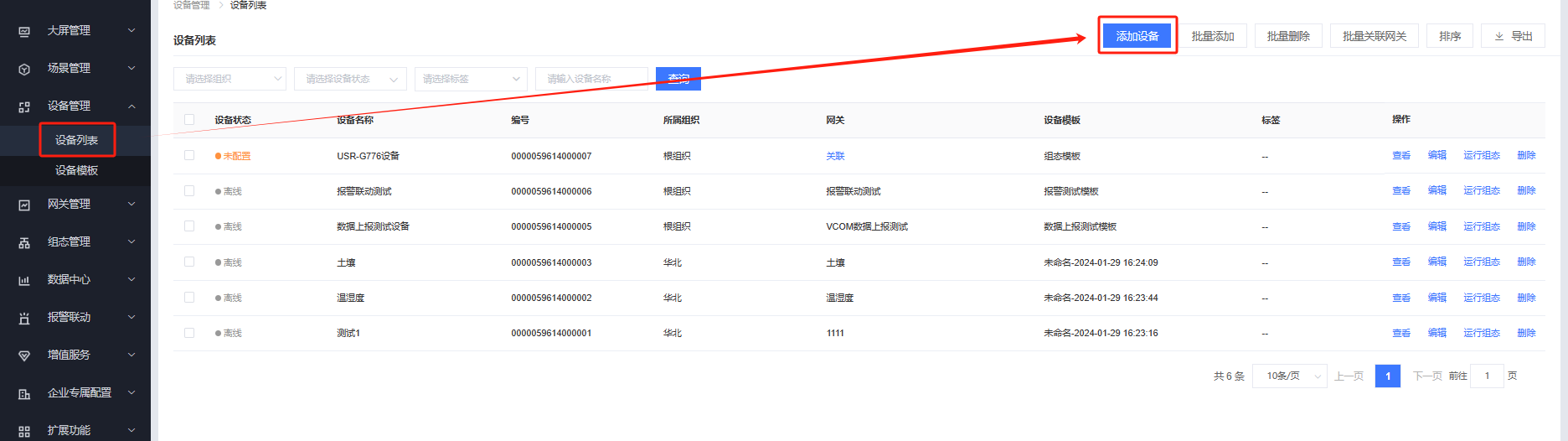This screenshot has height=441, width=1568.
Task: Open 设备模板 in the sidebar submenu
Action: pos(76,170)
